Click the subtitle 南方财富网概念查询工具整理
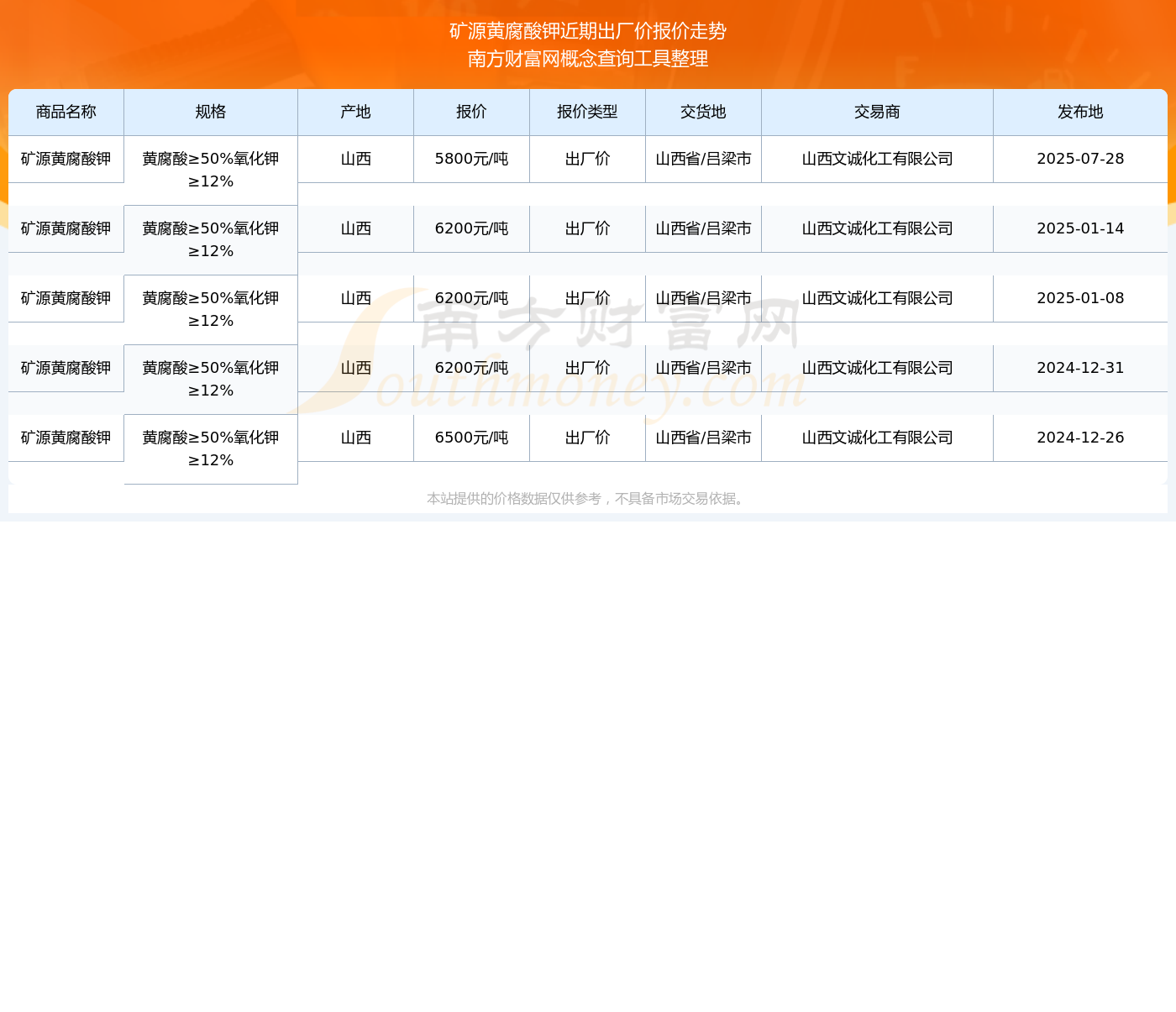The height and width of the screenshot is (1012, 1176). [x=588, y=59]
